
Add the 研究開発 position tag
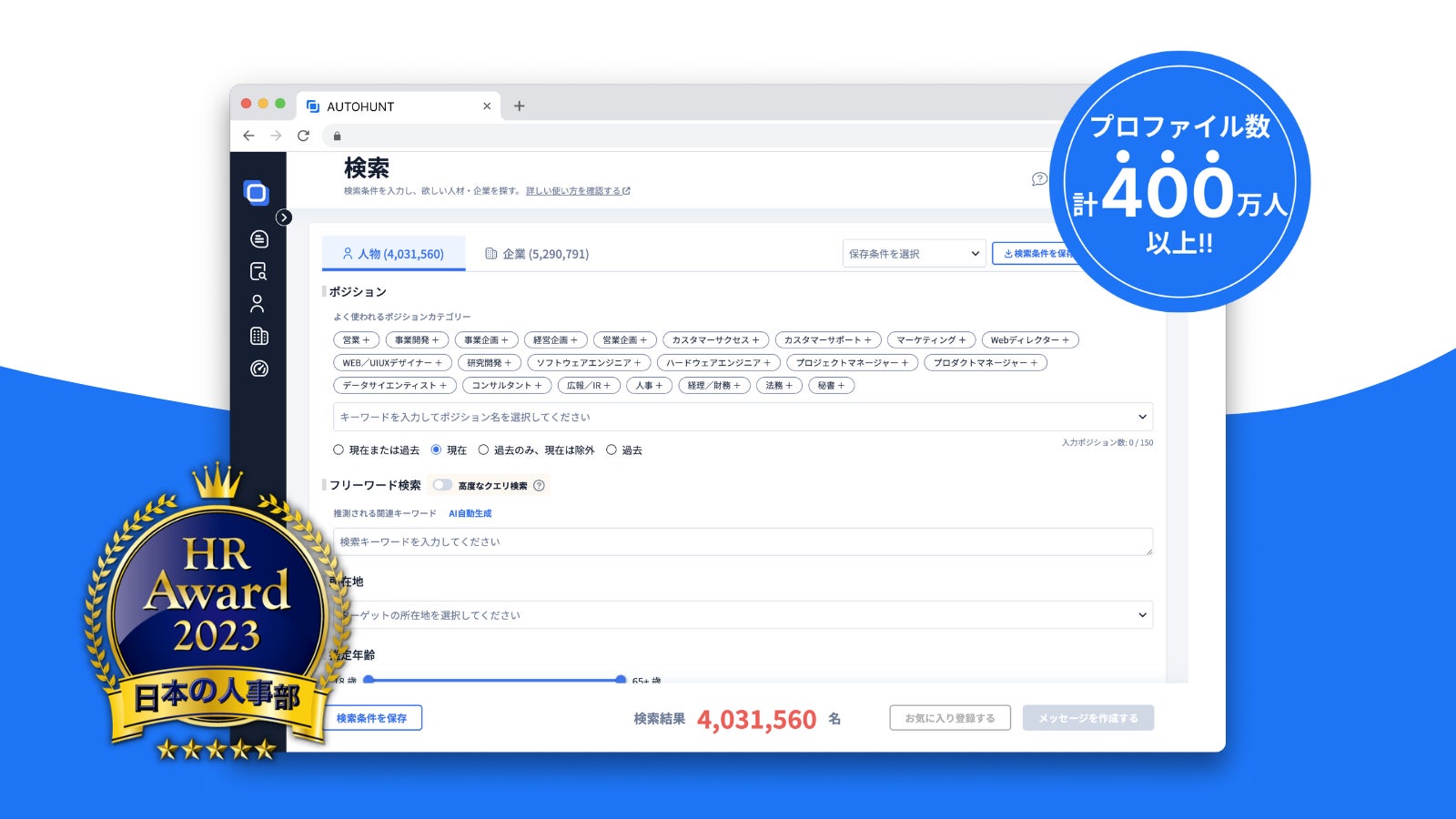pyautogui.click(x=490, y=363)
